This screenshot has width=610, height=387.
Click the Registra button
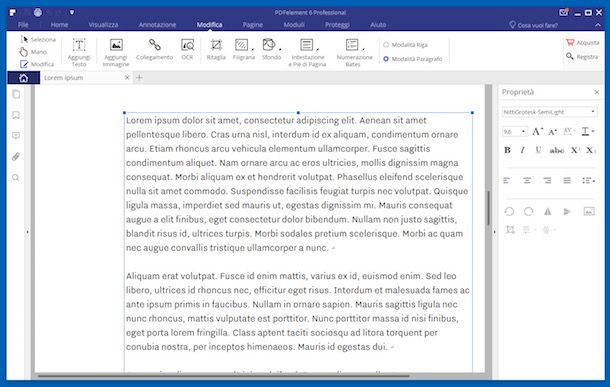click(x=582, y=57)
